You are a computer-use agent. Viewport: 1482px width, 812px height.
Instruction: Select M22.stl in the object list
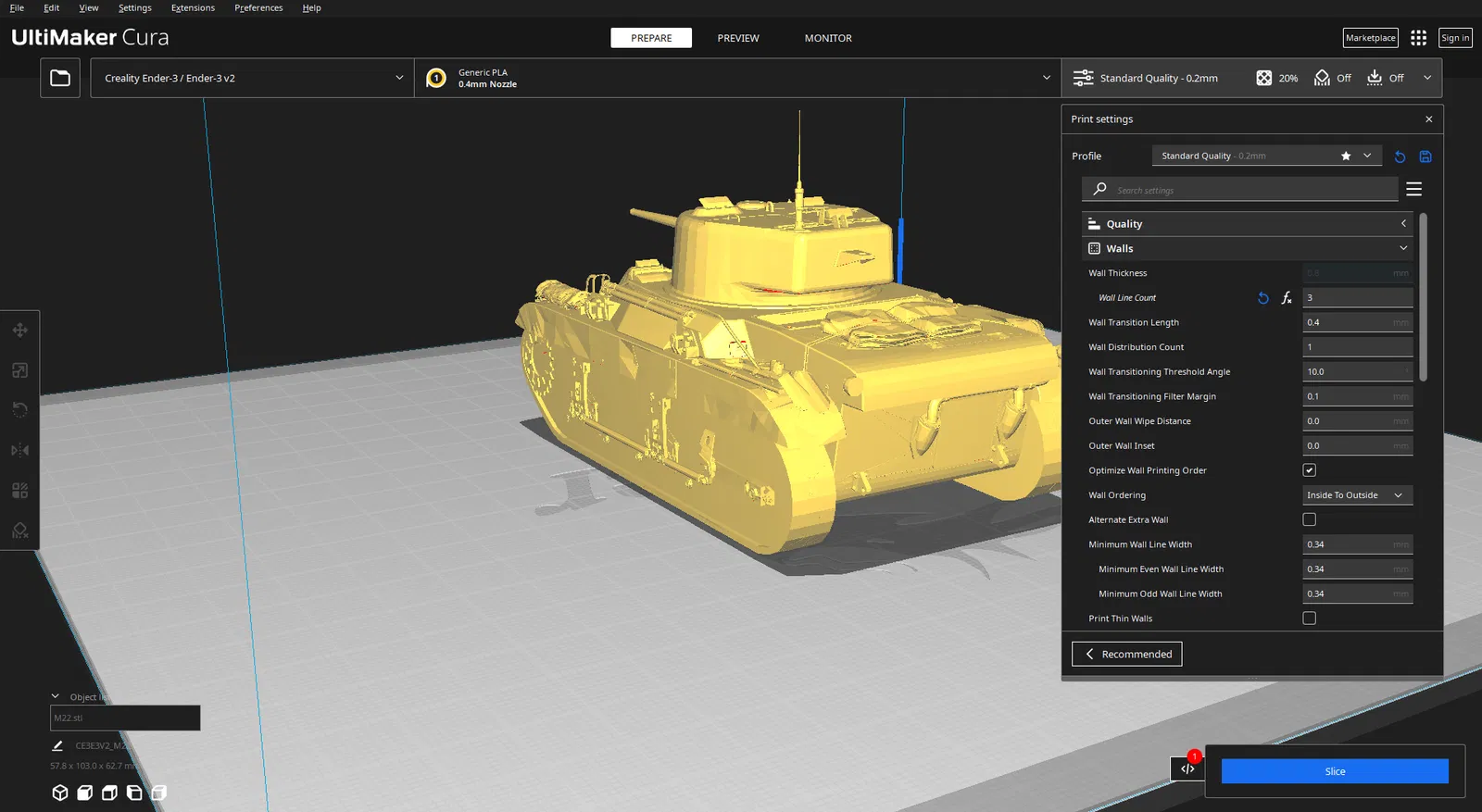[x=125, y=718]
